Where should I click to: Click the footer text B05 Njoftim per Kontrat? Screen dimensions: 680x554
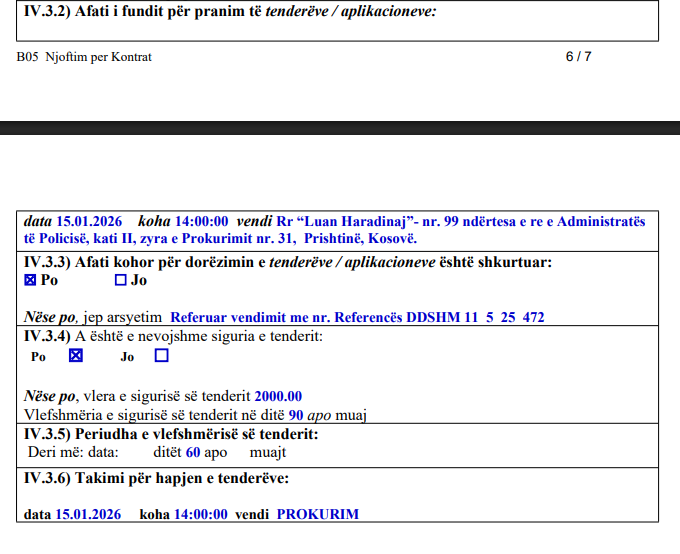pos(84,57)
